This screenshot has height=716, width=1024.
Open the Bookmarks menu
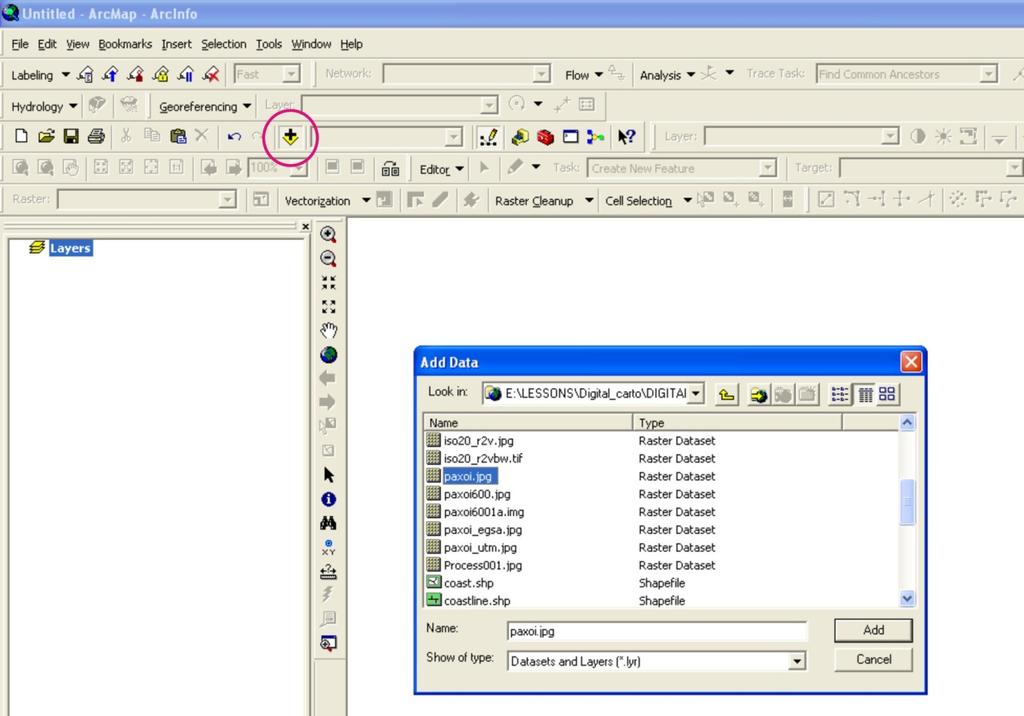click(x=125, y=44)
